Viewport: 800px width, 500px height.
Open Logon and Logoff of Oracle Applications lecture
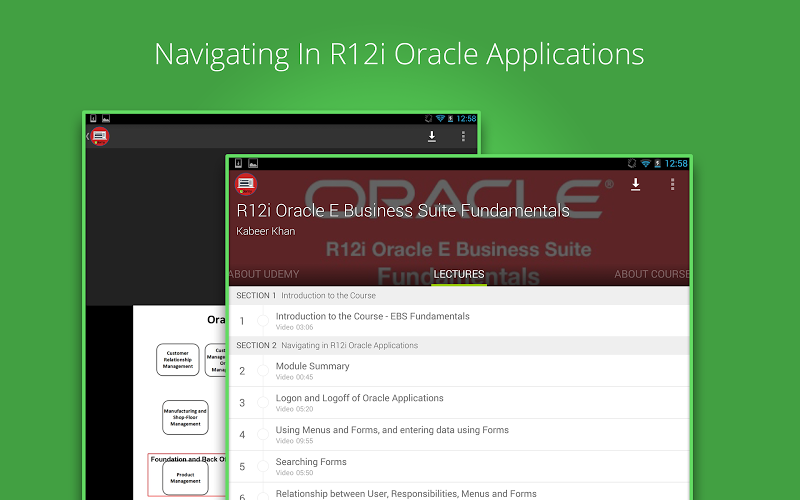tap(459, 403)
